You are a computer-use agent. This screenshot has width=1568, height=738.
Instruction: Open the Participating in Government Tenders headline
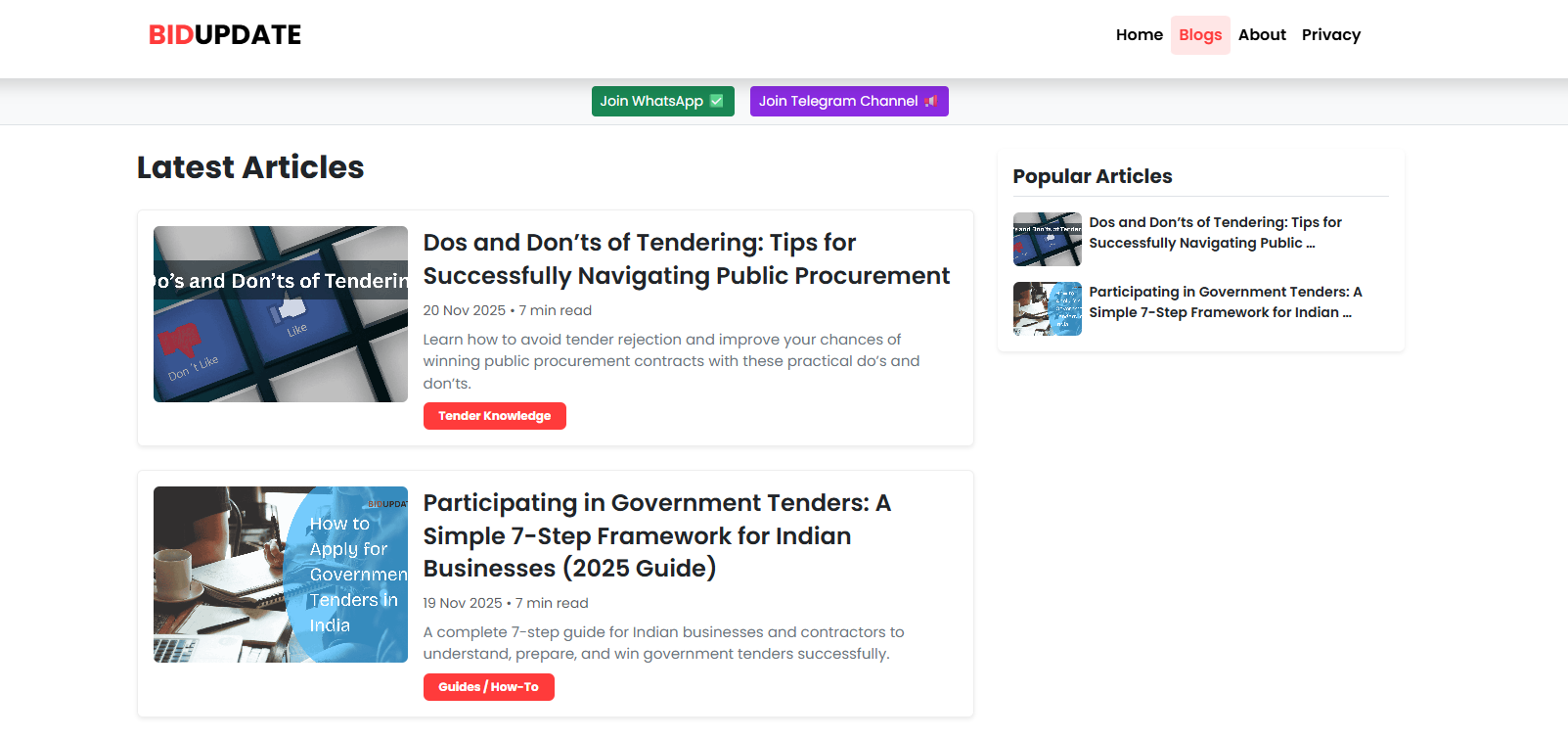tap(656, 535)
